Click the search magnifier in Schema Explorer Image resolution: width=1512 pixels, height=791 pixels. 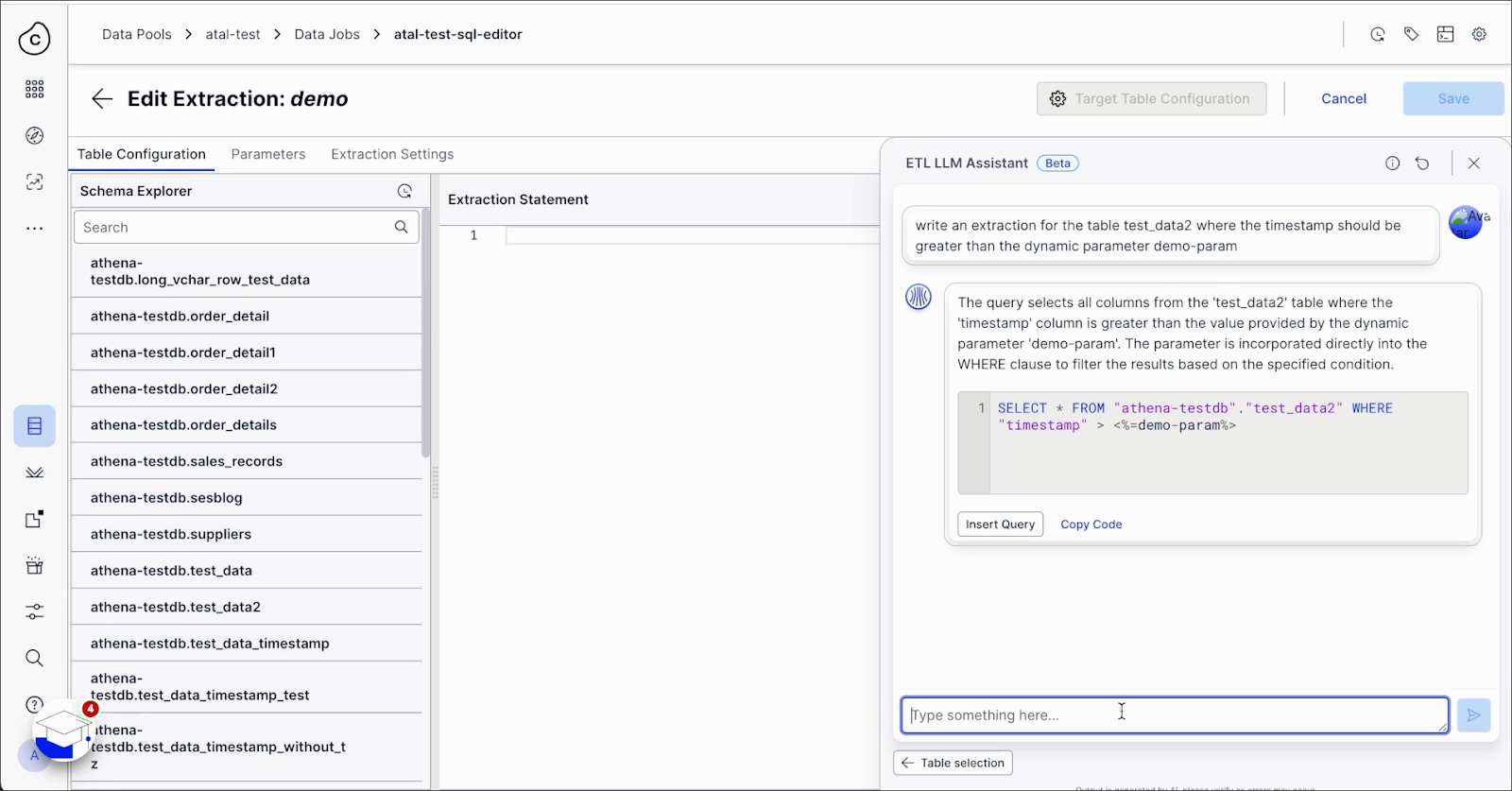tap(402, 227)
